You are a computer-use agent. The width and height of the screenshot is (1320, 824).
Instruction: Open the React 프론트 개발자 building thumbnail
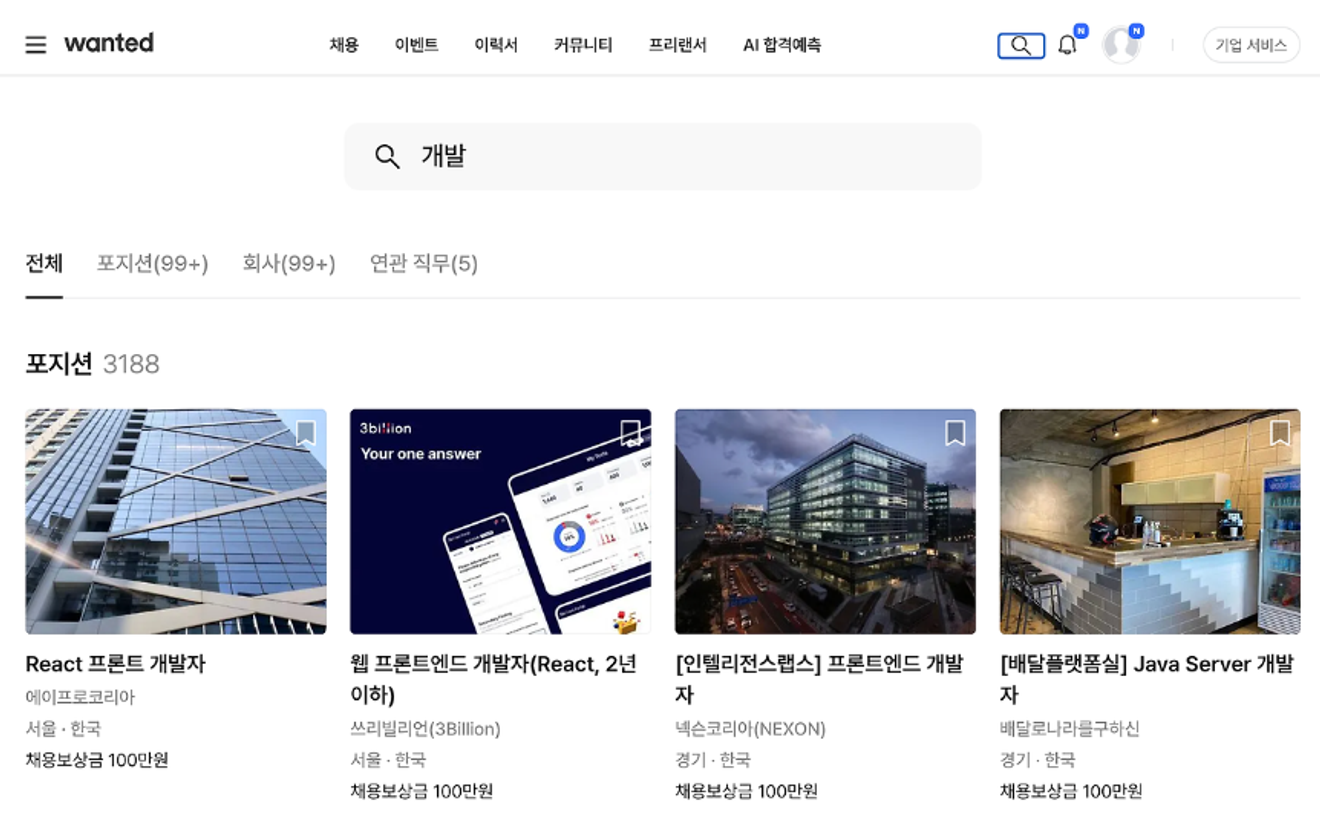[x=176, y=521]
